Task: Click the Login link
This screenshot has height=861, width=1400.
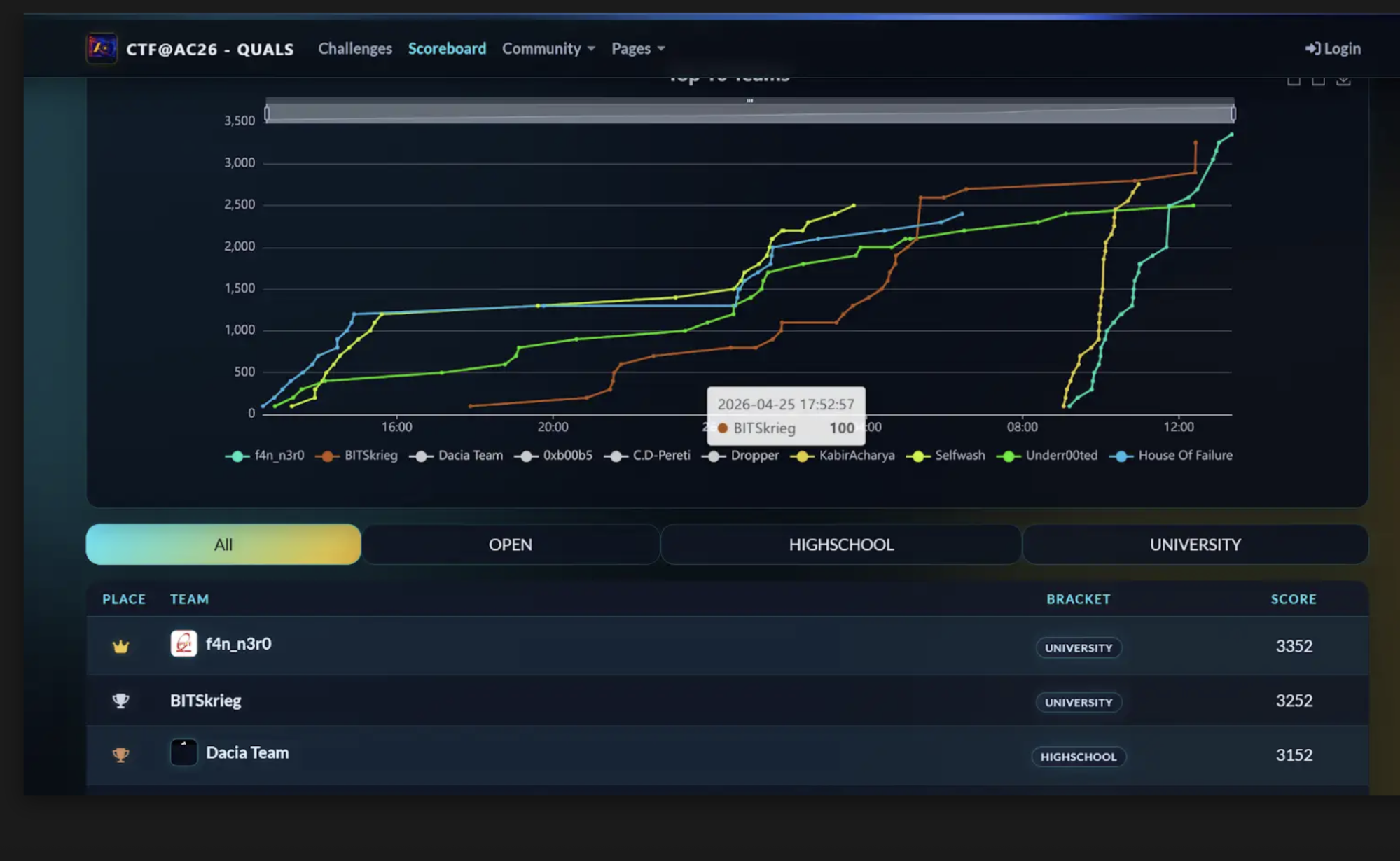Action: [1333, 48]
